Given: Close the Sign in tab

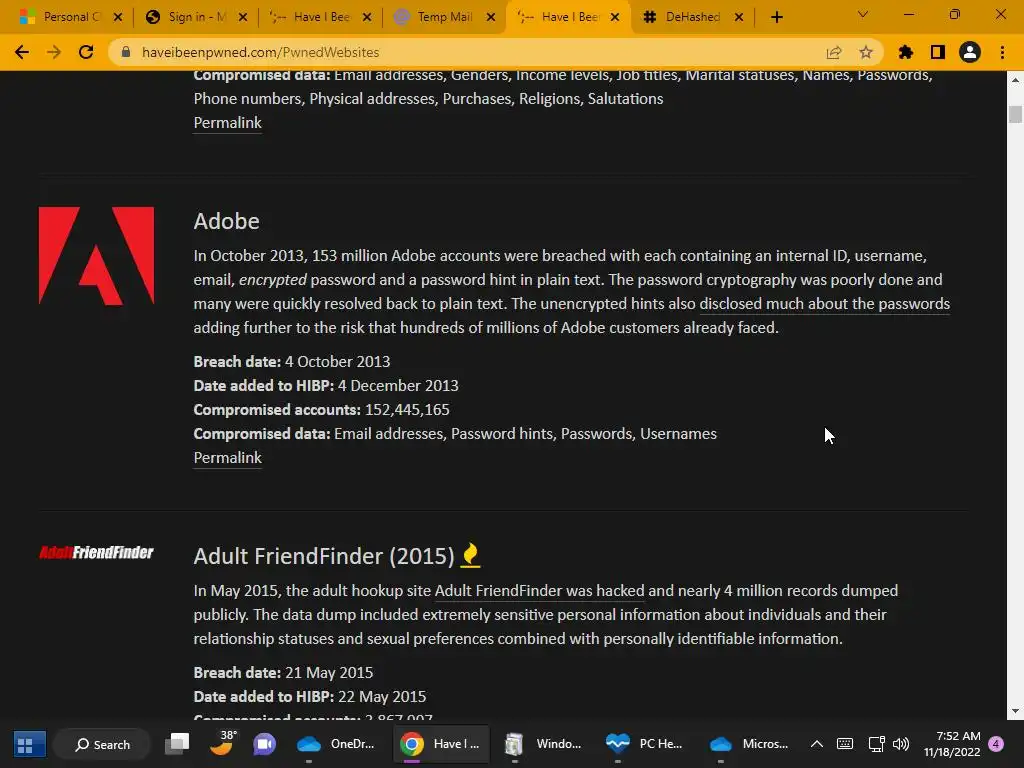Looking at the screenshot, I should pos(242,17).
